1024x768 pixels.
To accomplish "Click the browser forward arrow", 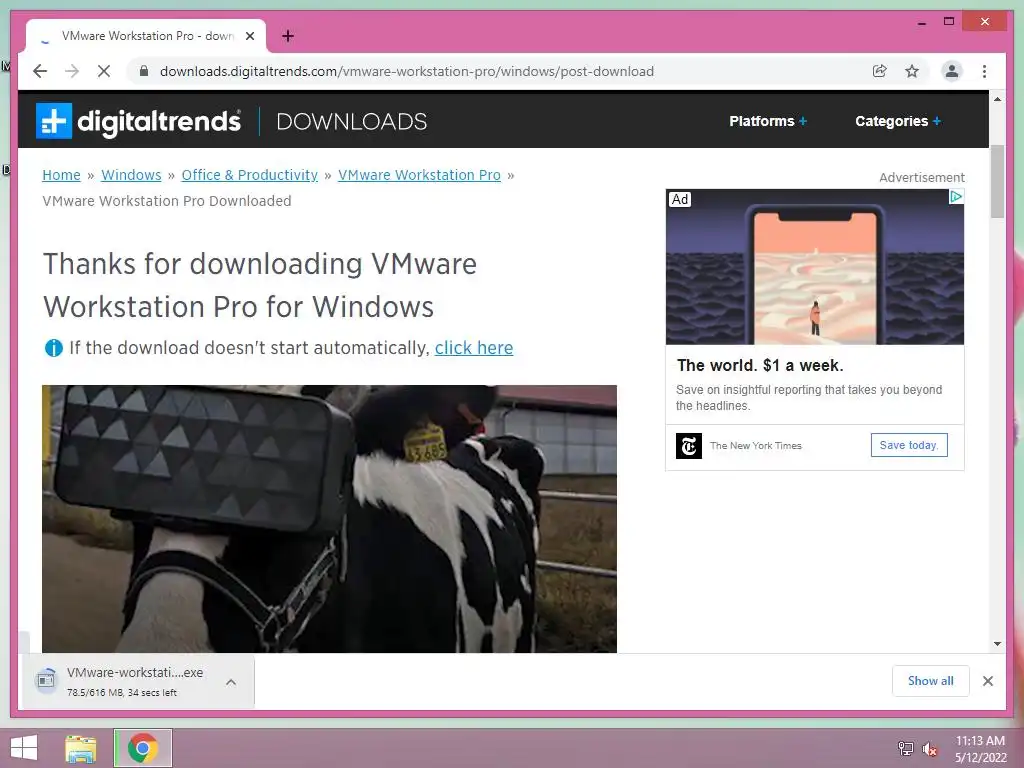I will pos(72,71).
